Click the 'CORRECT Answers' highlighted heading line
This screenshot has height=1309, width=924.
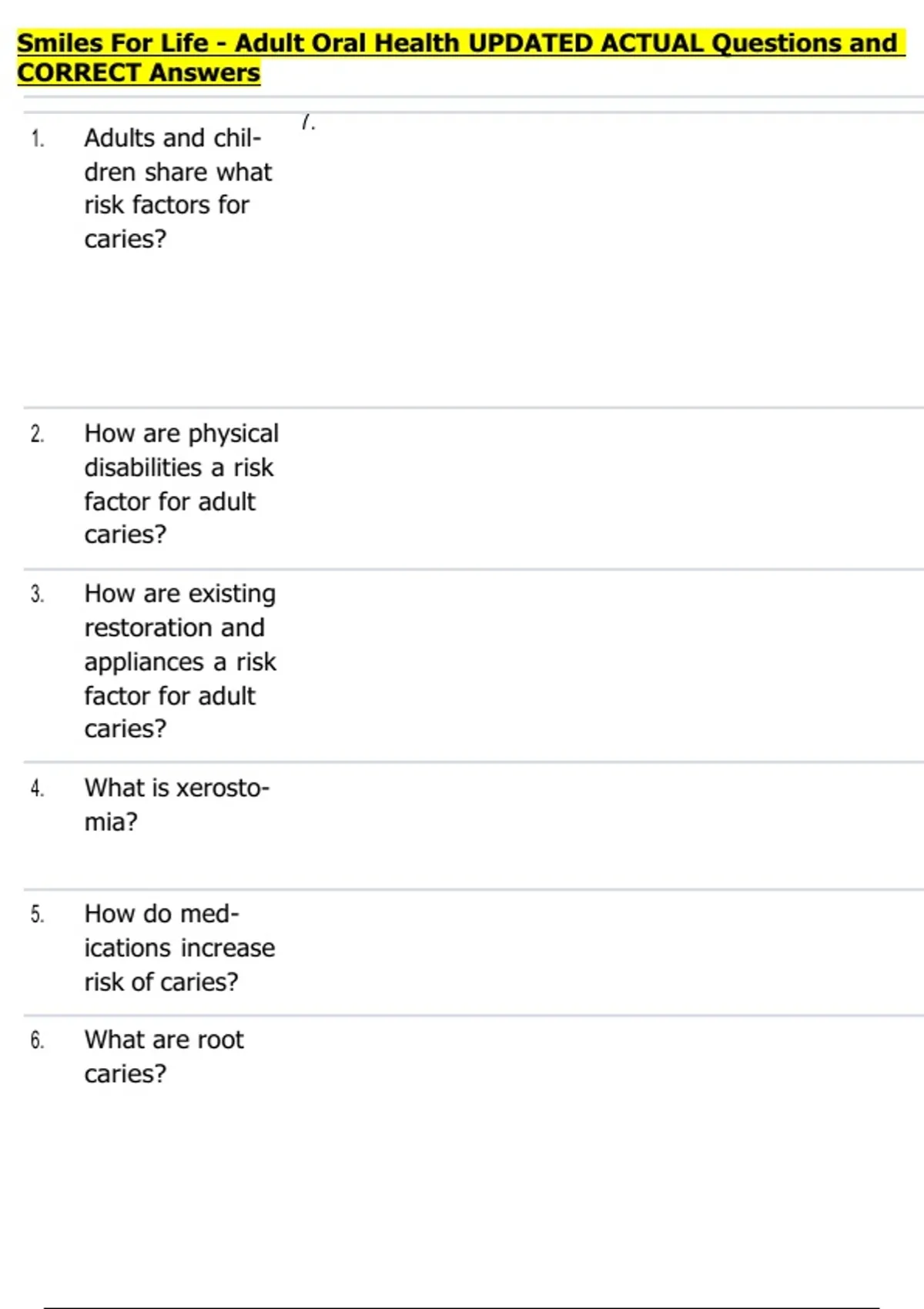(139, 72)
